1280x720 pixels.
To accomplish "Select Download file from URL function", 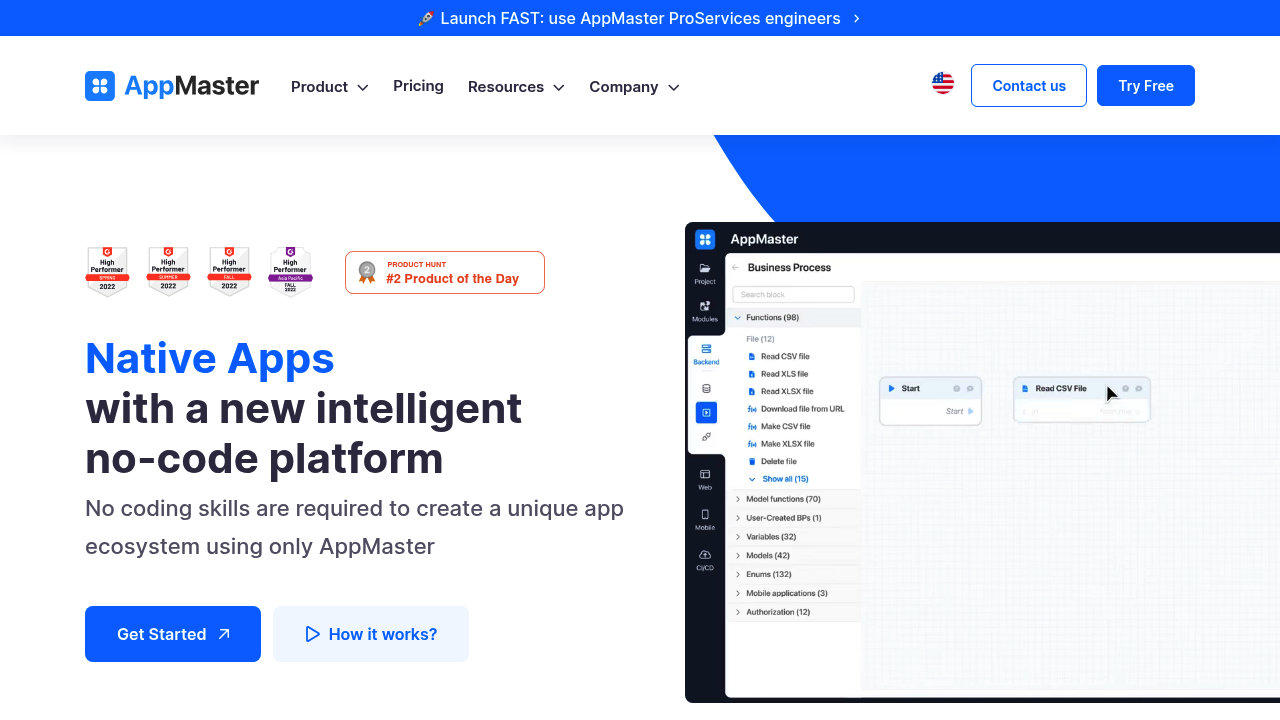I will (x=796, y=409).
